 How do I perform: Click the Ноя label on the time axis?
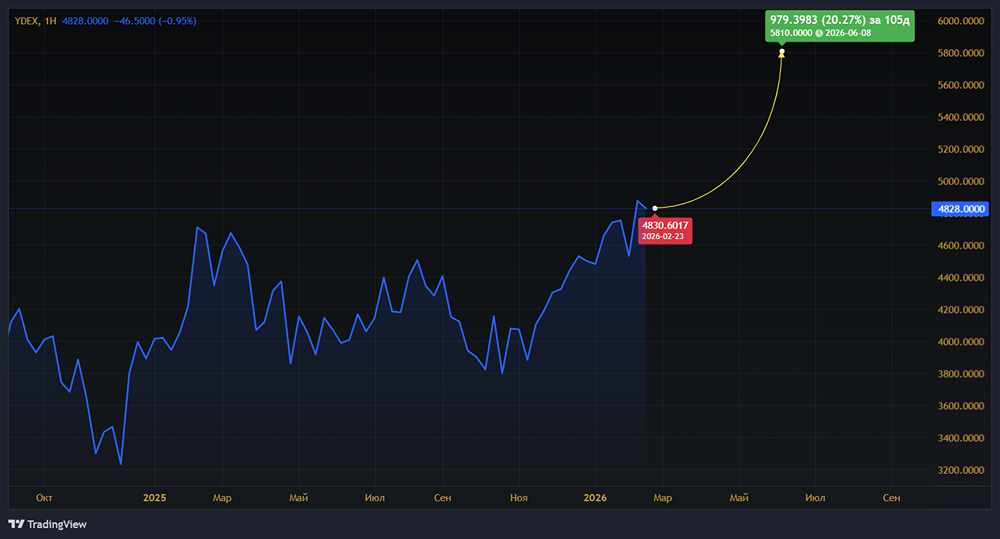[x=518, y=497]
